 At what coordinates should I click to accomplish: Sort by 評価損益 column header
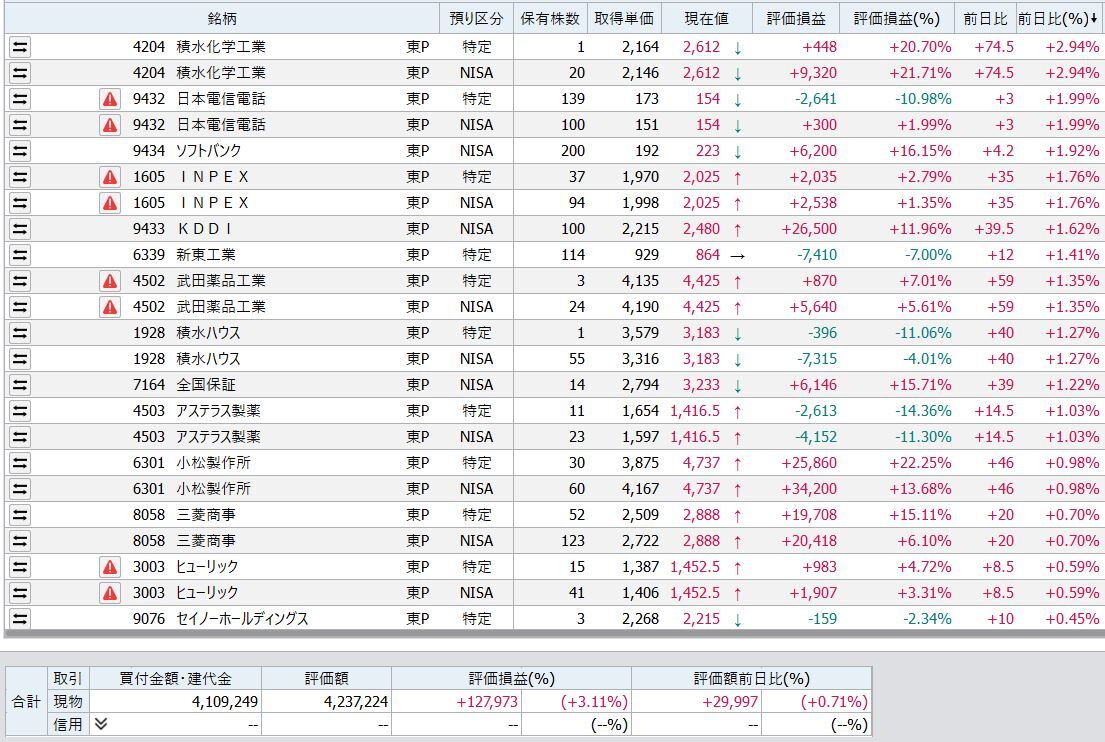(796, 19)
